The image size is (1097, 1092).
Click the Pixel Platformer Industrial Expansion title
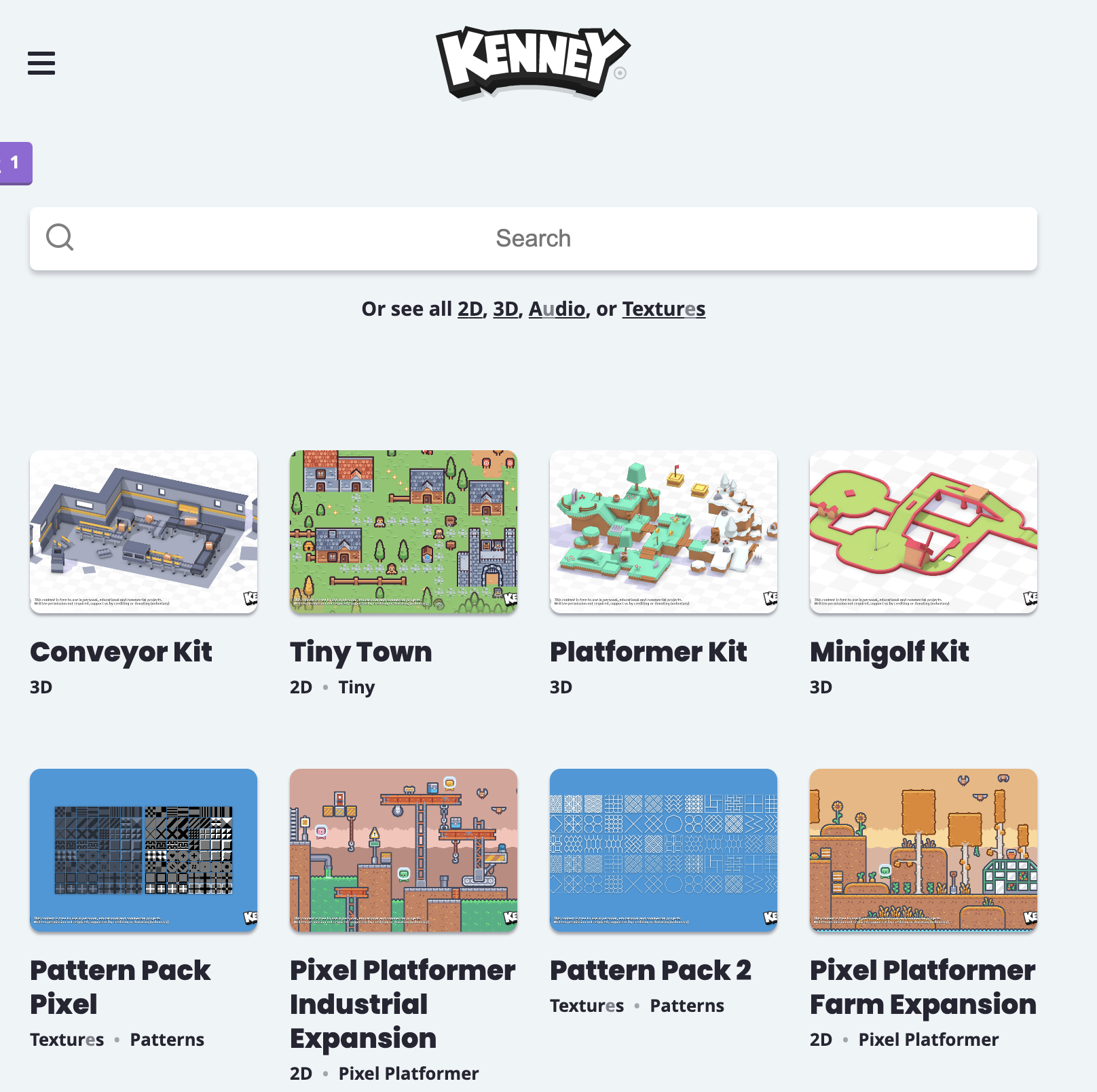pyautogui.click(x=403, y=1004)
